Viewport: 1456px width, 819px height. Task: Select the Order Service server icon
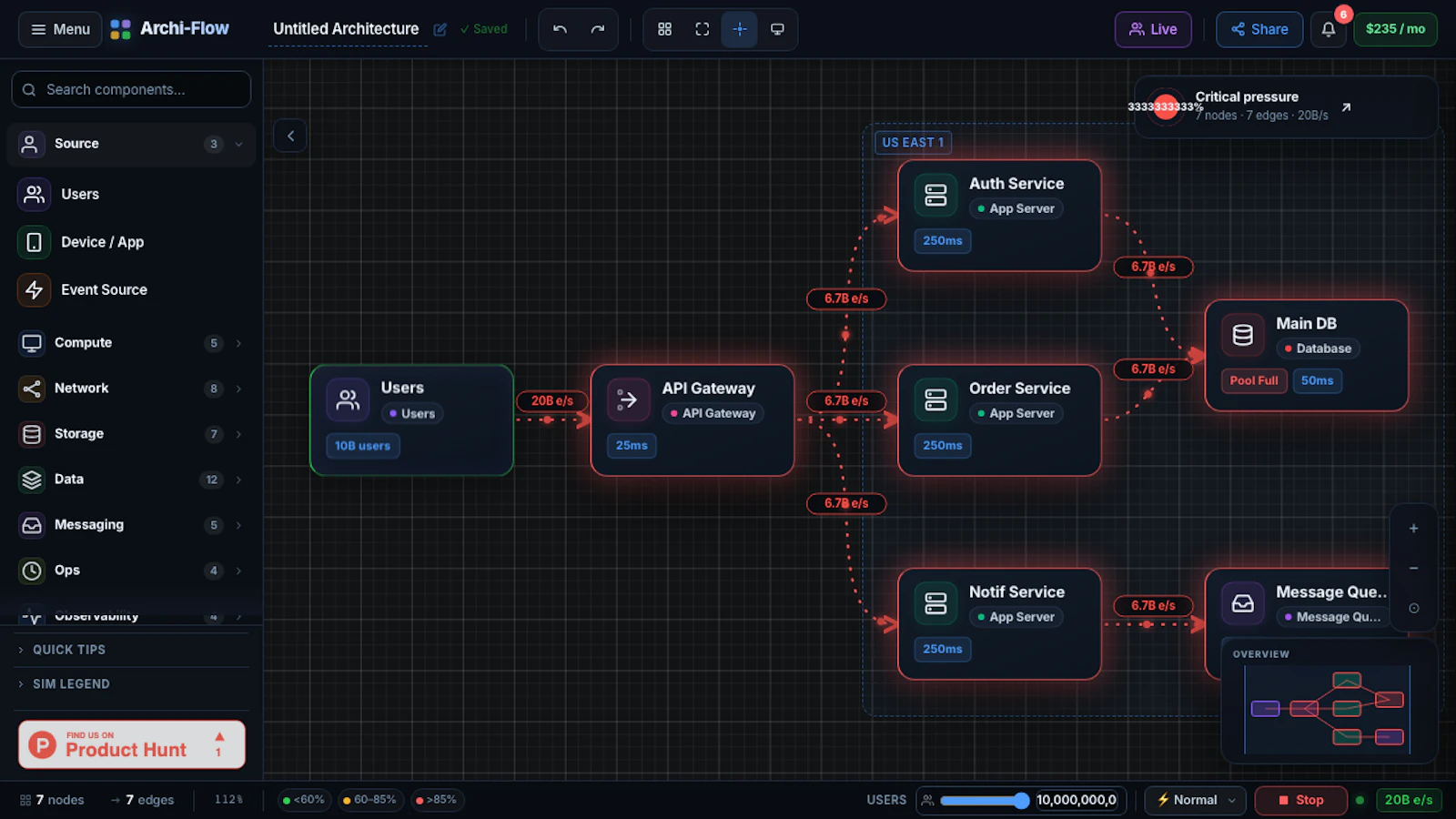[x=935, y=399]
